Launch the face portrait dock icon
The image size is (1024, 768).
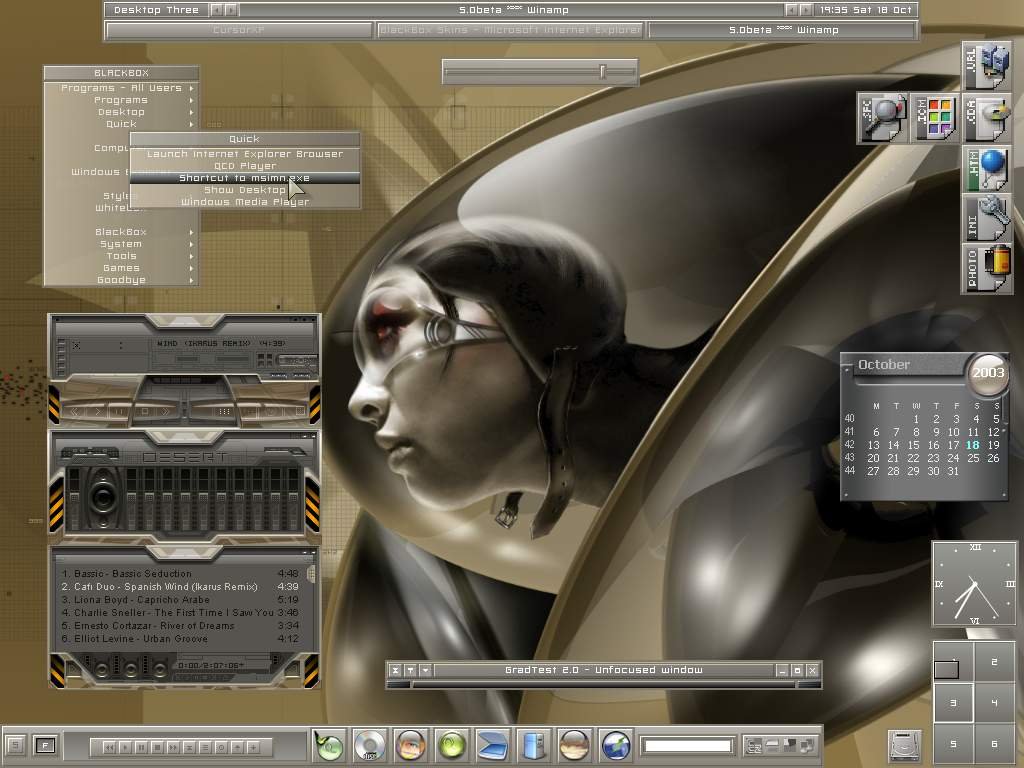[411, 745]
